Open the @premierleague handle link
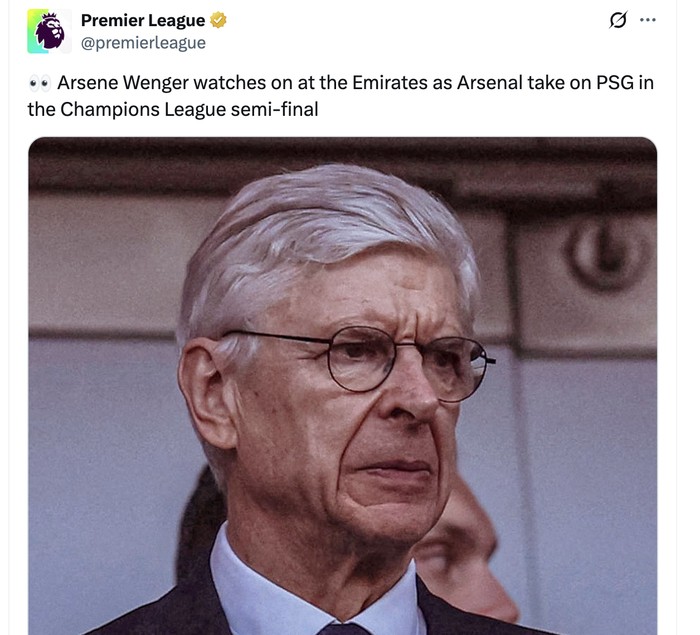700x635 pixels. click(x=143, y=42)
